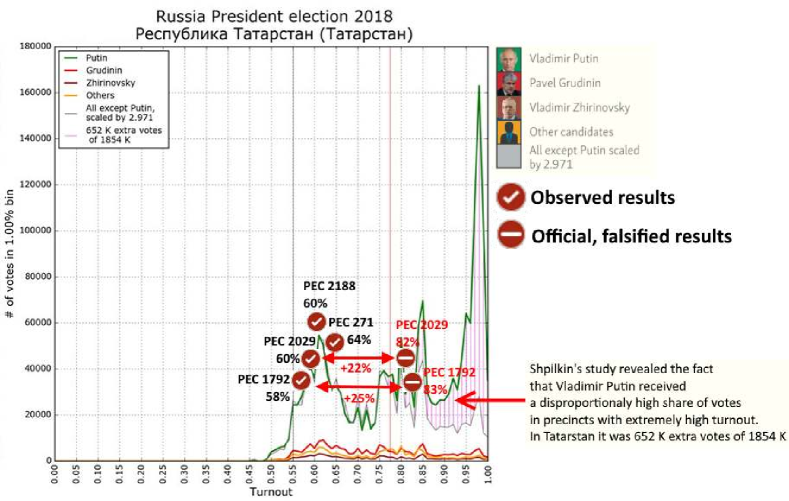Click the red minus icon under PEC 2029 82%
The image size is (789, 501).
[x=406, y=357]
